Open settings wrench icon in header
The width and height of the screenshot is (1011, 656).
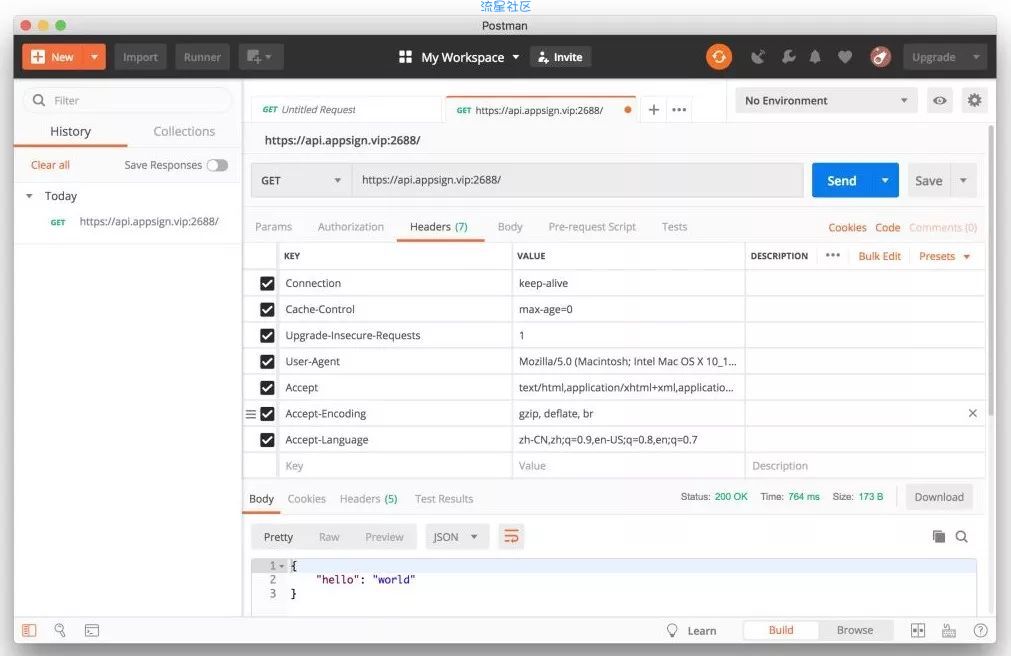[788, 57]
